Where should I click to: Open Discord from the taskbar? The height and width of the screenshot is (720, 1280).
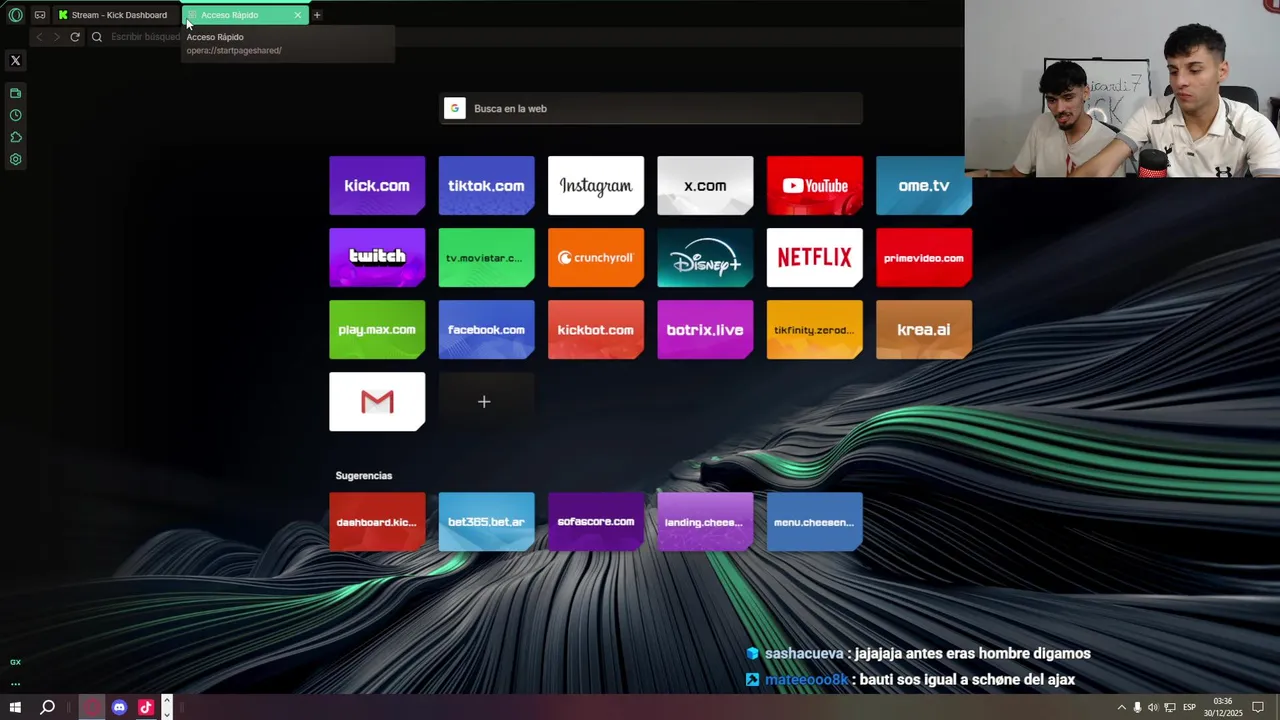coord(119,707)
